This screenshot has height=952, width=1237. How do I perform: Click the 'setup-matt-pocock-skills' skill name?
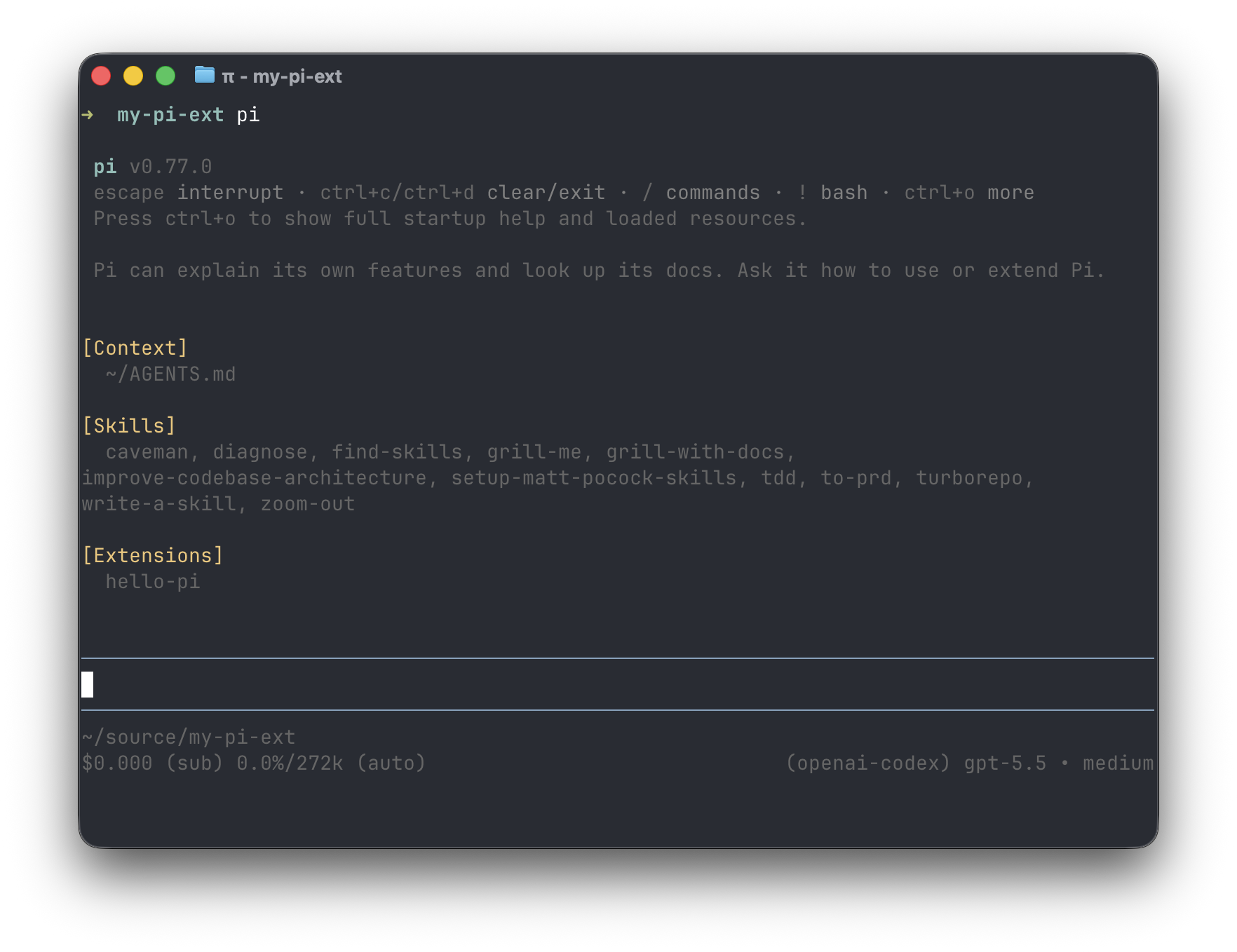[x=594, y=478]
